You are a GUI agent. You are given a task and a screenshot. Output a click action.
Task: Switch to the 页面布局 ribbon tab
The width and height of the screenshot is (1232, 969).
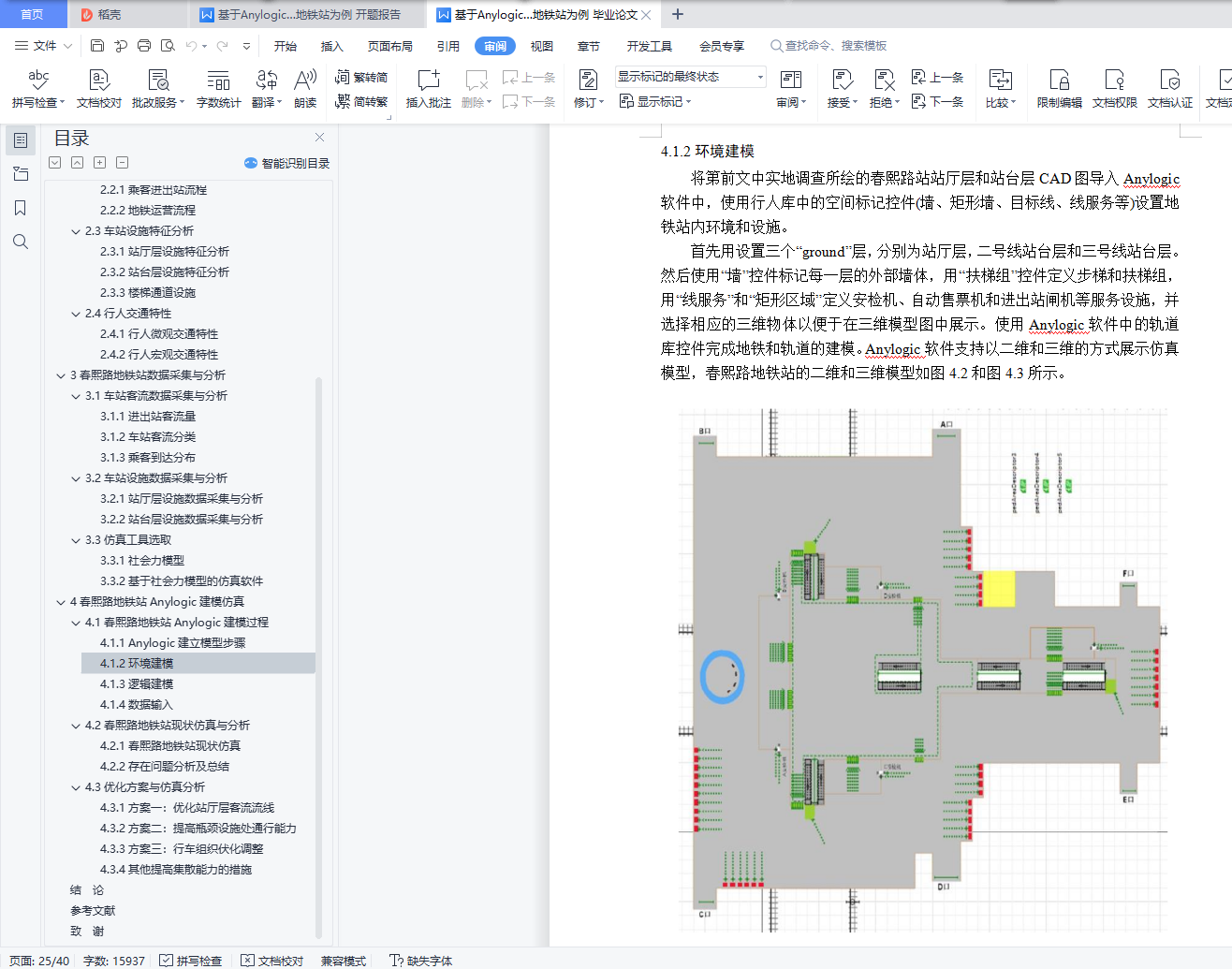click(x=390, y=46)
